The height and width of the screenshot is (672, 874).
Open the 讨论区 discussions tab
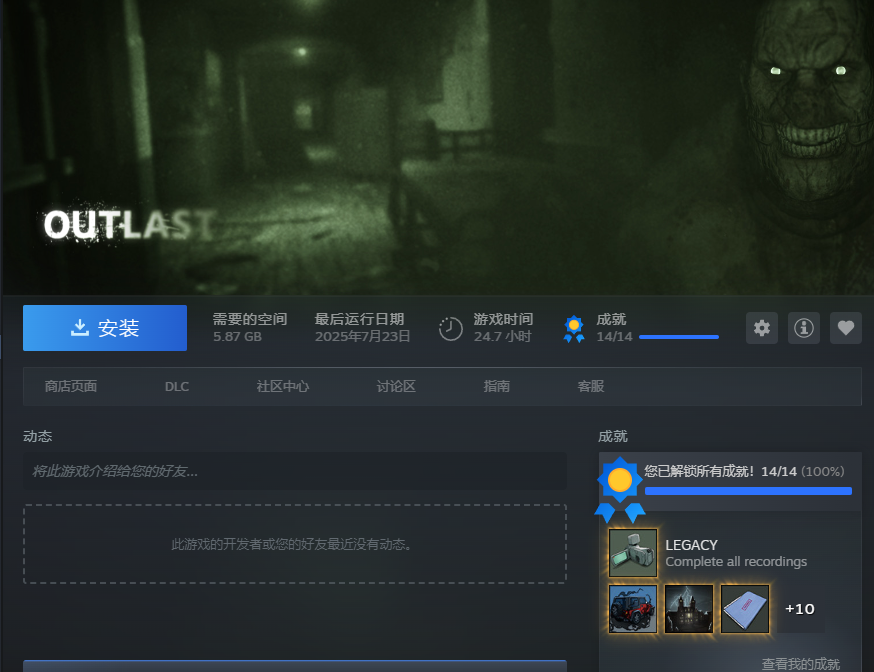396,386
